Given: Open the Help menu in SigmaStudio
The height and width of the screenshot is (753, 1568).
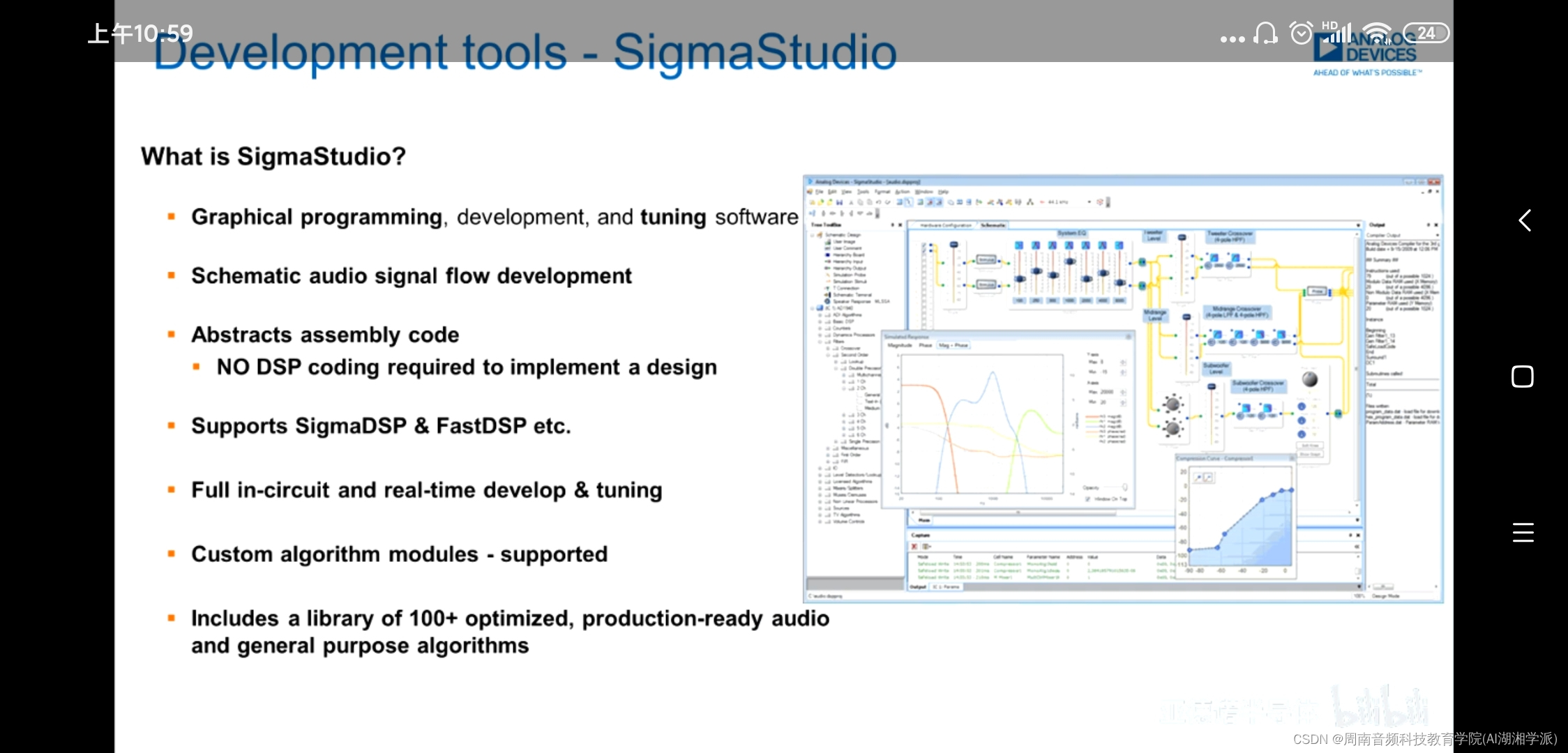Looking at the screenshot, I should [943, 192].
